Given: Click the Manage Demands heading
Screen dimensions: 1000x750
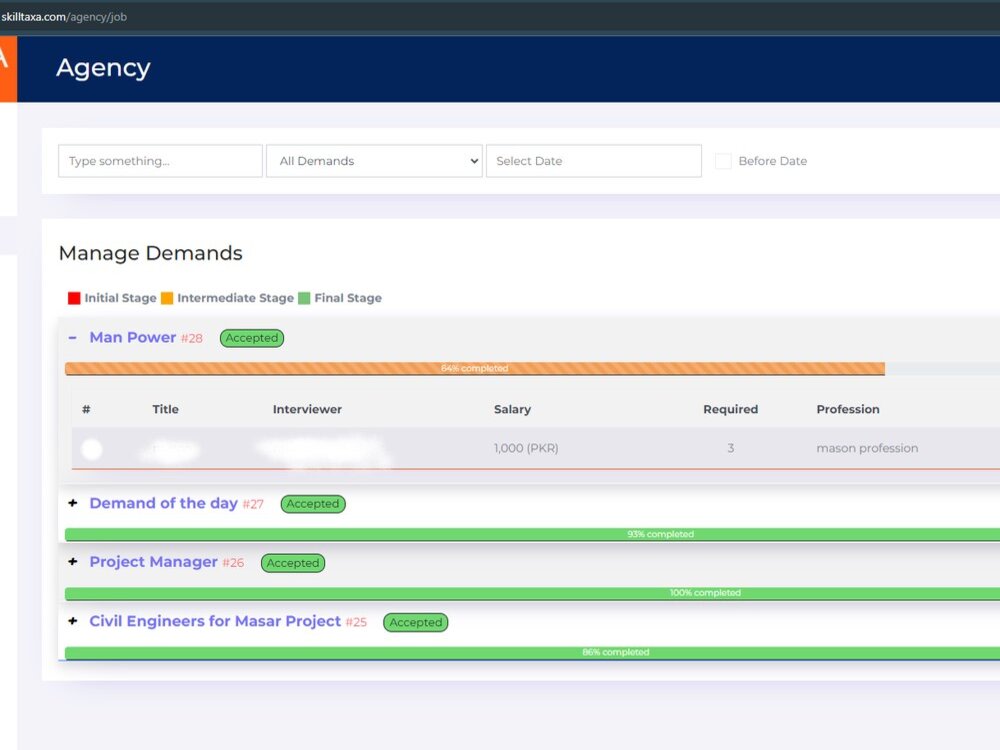Looking at the screenshot, I should point(151,253).
